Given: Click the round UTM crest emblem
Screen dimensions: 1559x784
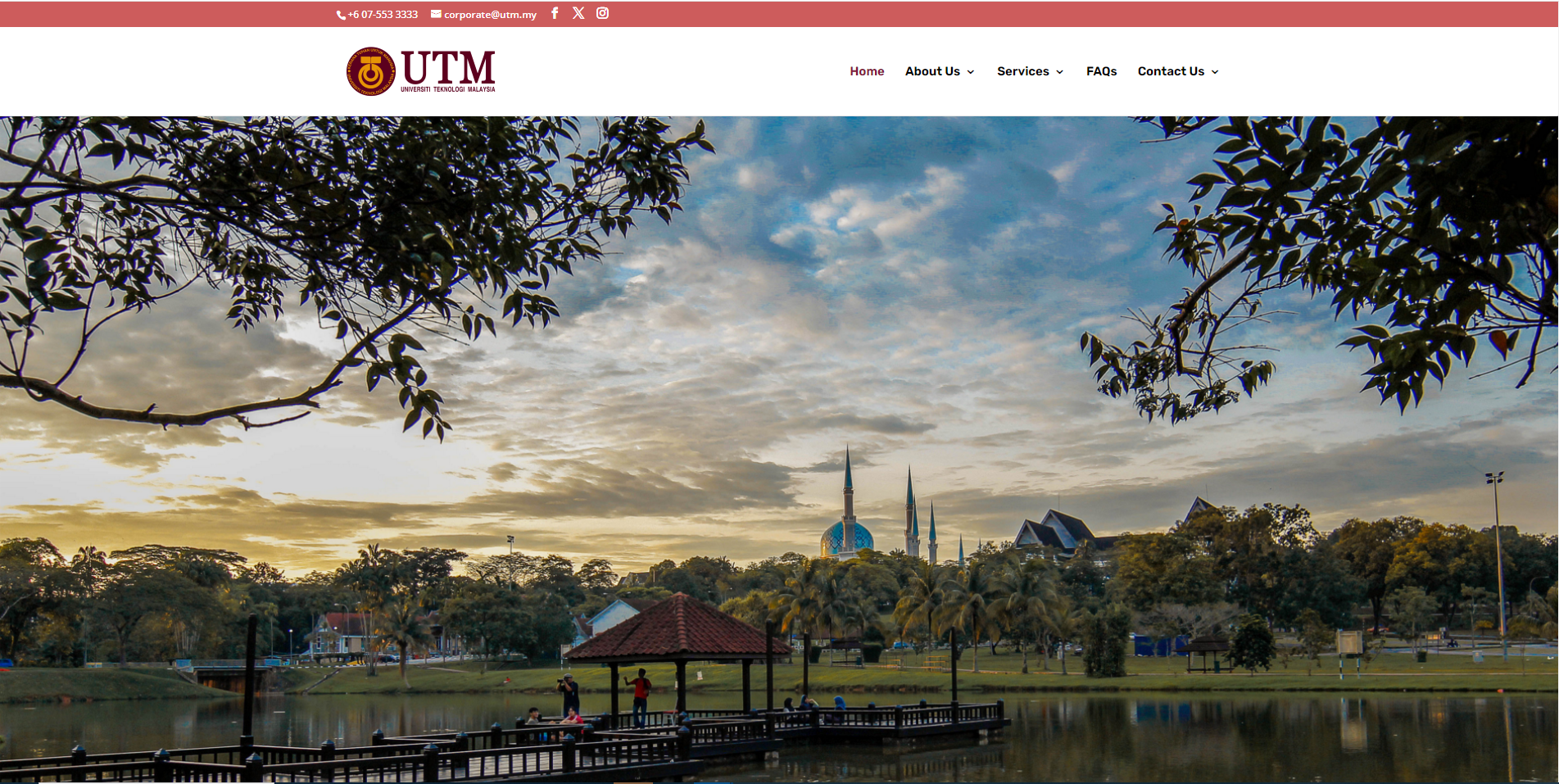Looking at the screenshot, I should pyautogui.click(x=370, y=71).
